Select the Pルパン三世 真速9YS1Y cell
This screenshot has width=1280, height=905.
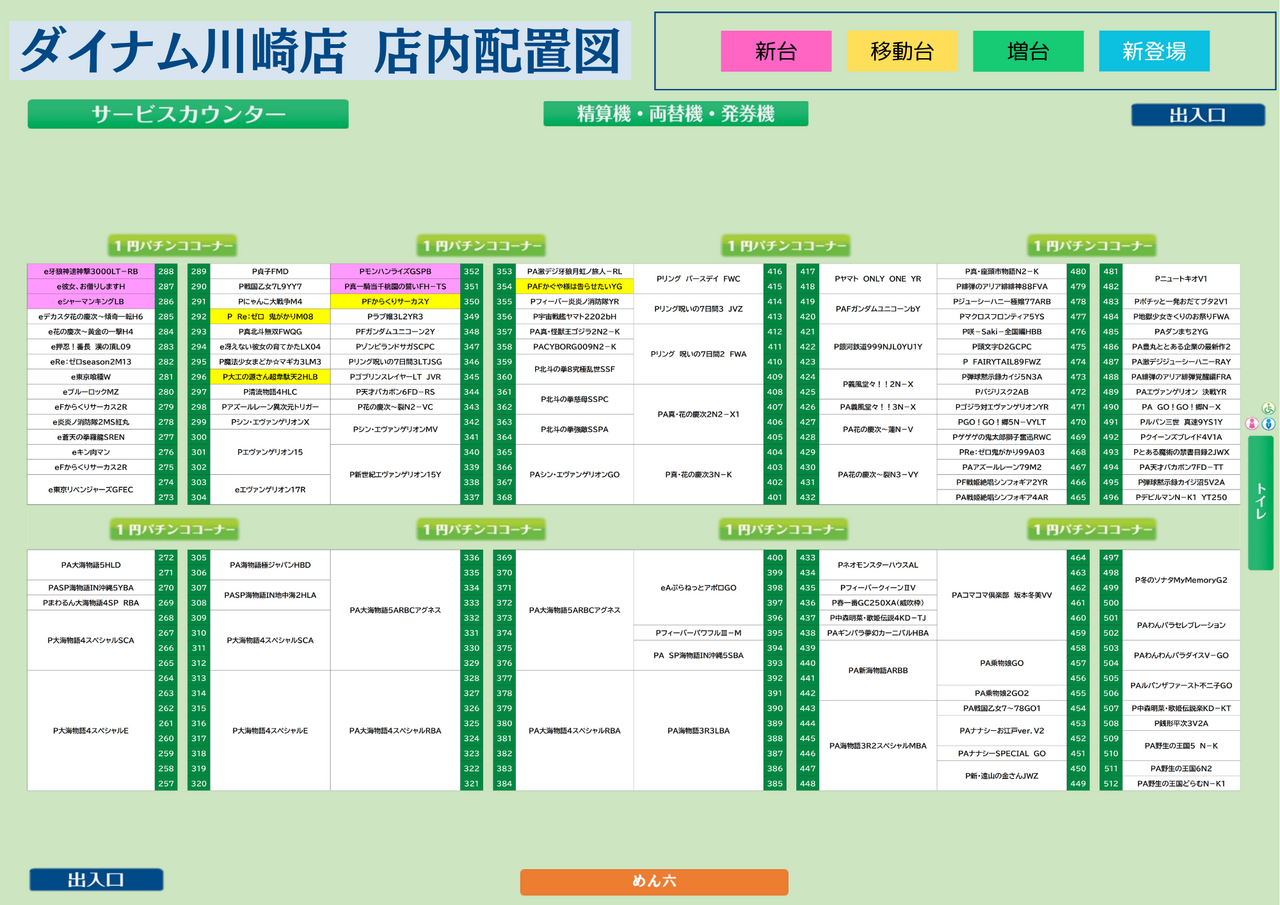tap(1181, 422)
